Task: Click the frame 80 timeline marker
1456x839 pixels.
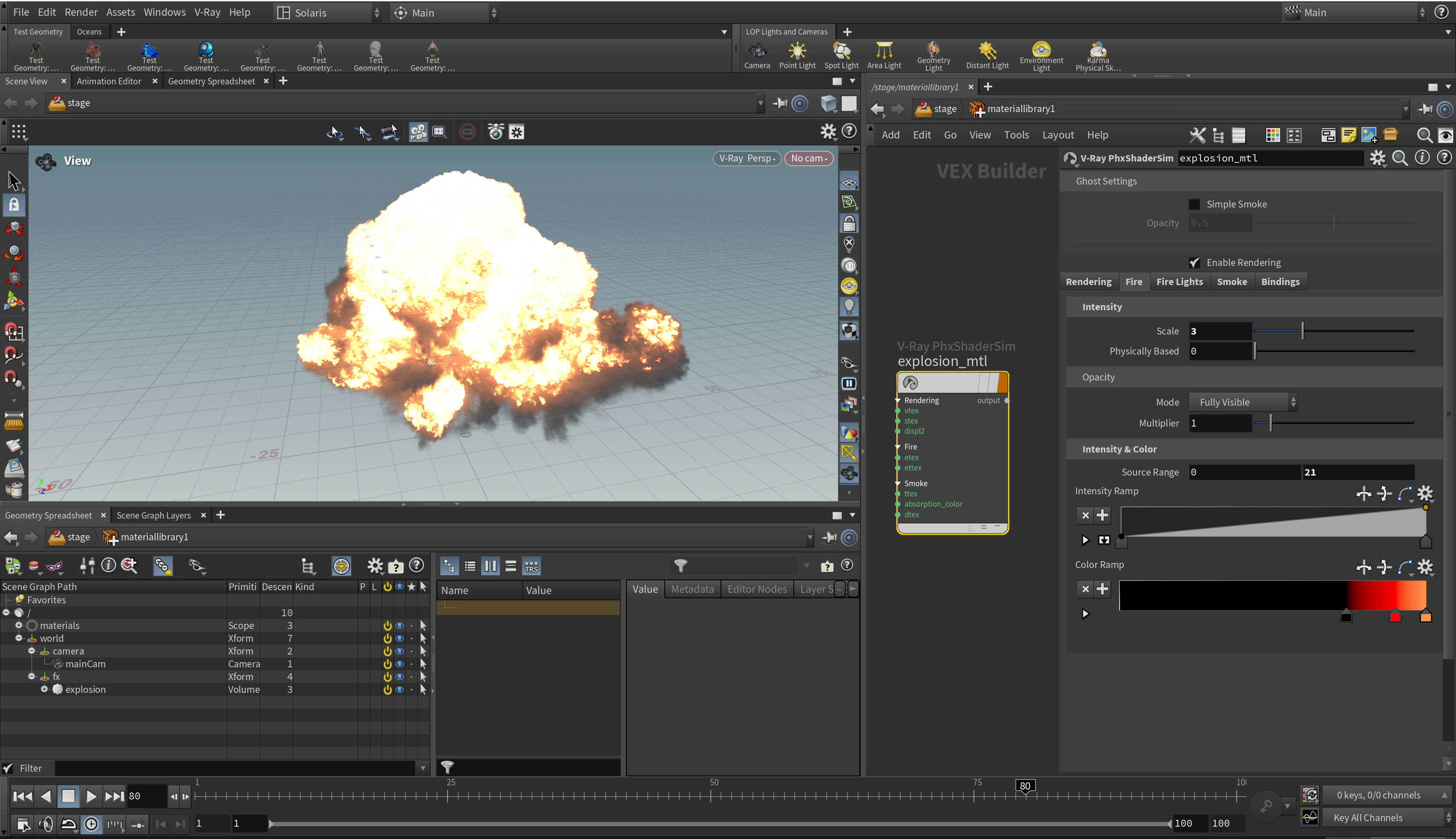Action: (1025, 786)
